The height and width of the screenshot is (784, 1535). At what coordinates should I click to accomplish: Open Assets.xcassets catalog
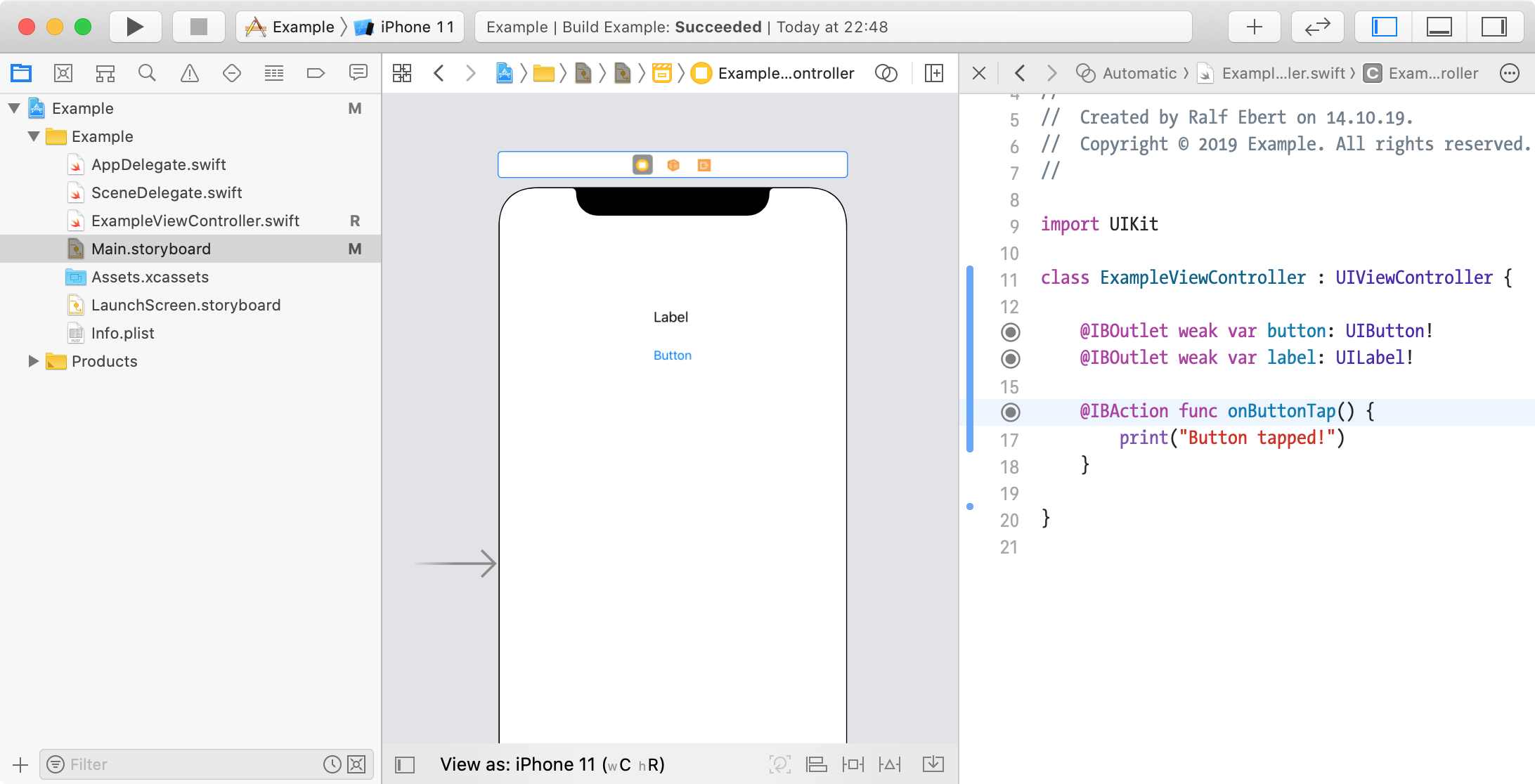(150, 277)
